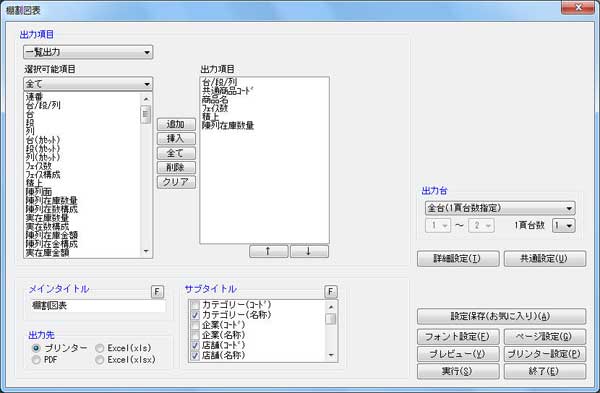Click the 削除 button
The height and width of the screenshot is (393, 600).
tap(176, 167)
